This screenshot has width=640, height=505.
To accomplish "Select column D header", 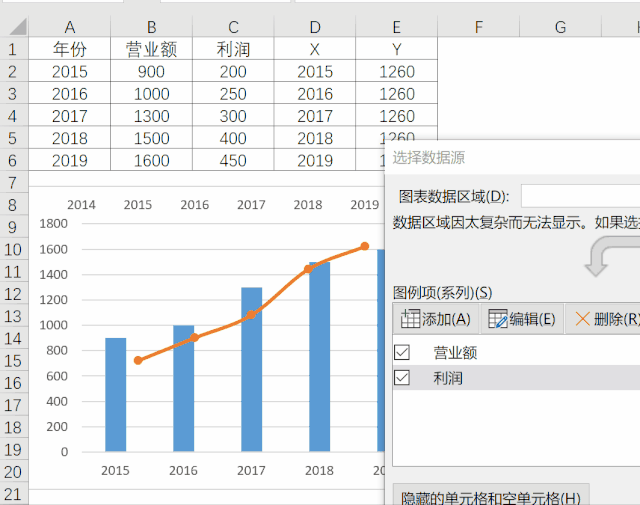I will [315, 27].
